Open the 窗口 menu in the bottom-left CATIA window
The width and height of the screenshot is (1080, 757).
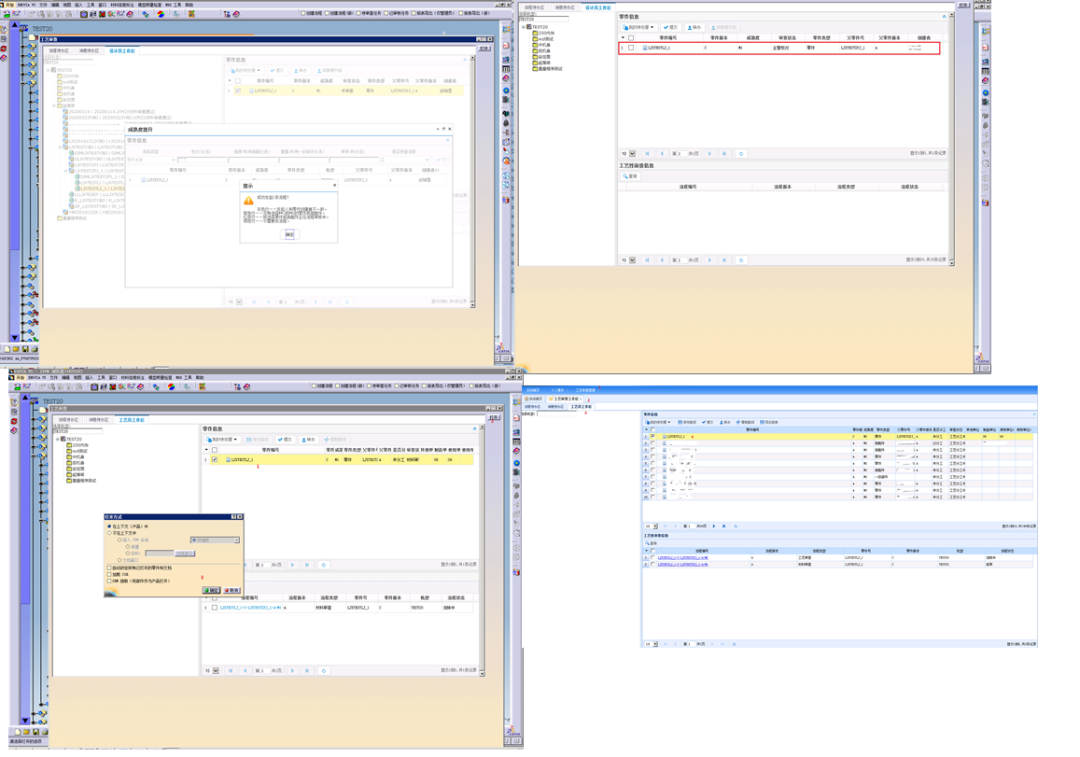(112, 377)
